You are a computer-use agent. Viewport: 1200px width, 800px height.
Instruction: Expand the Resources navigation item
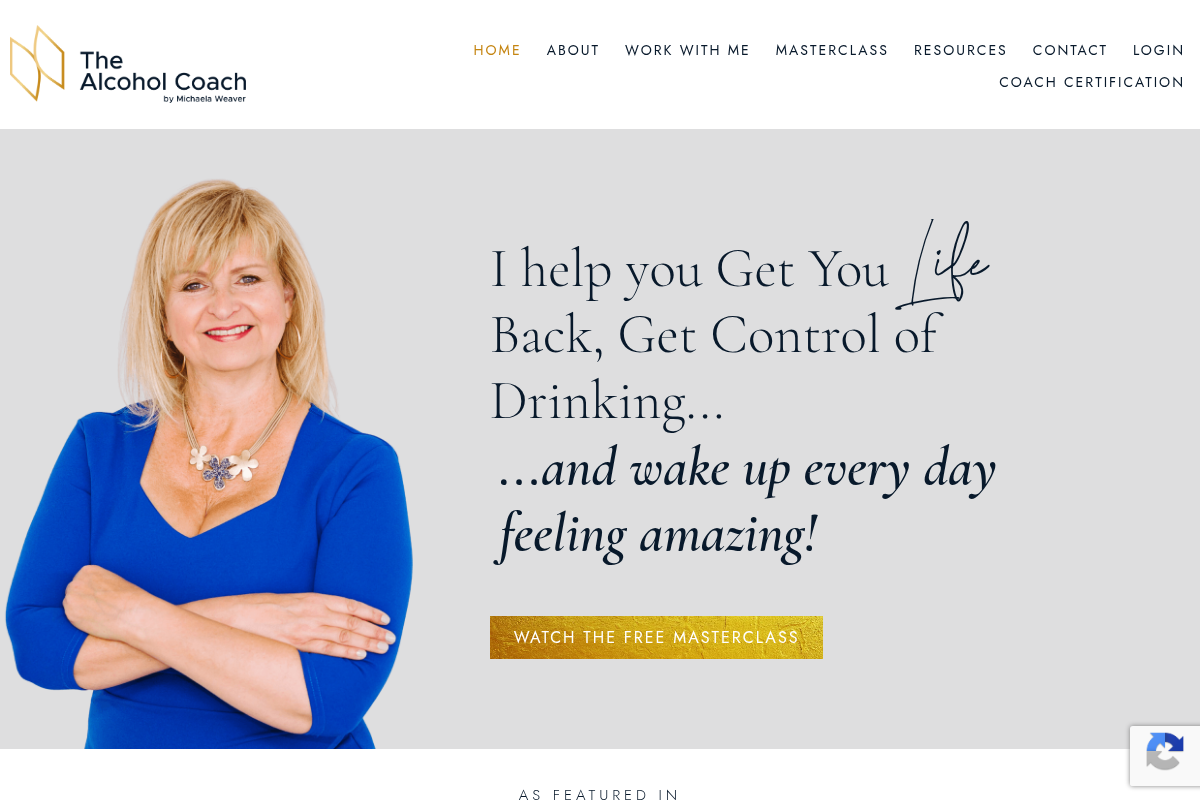(960, 50)
